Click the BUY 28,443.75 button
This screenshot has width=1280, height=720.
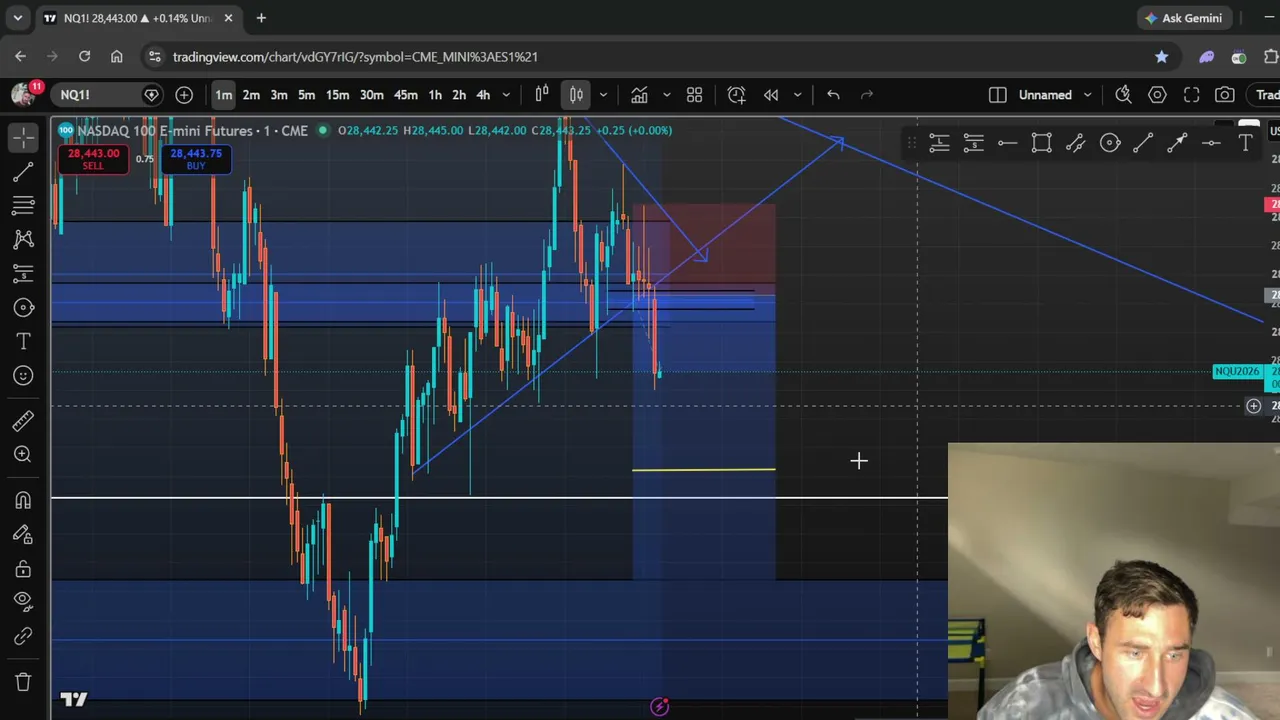click(196, 159)
